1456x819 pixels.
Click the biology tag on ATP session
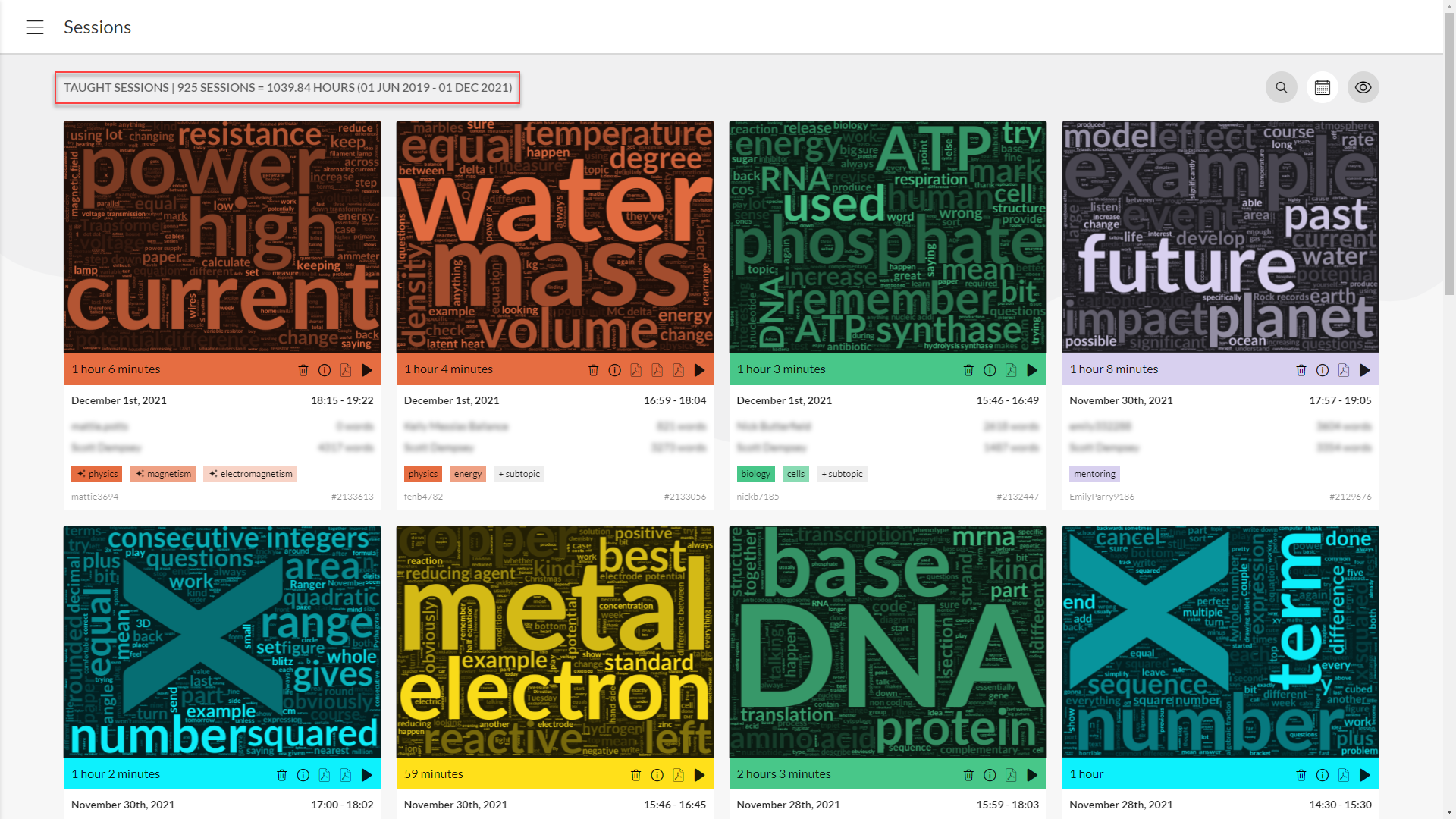[756, 473]
